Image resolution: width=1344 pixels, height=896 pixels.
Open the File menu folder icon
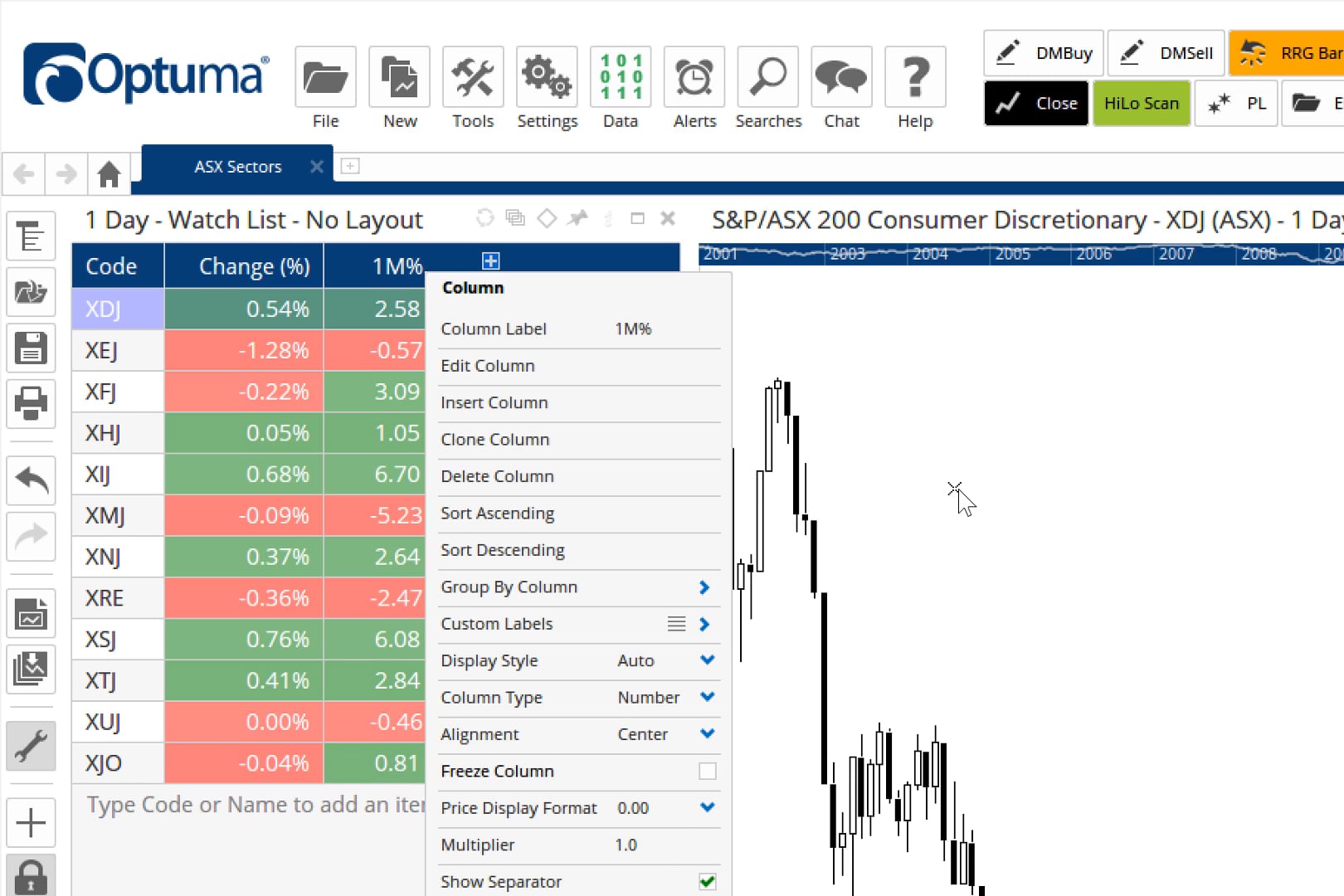[x=325, y=77]
